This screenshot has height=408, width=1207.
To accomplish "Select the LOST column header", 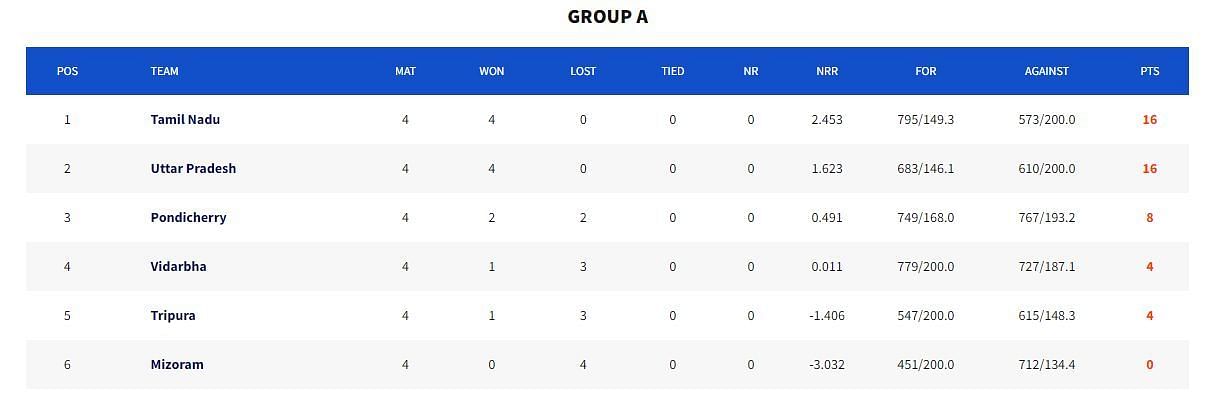I will pyautogui.click(x=583, y=71).
